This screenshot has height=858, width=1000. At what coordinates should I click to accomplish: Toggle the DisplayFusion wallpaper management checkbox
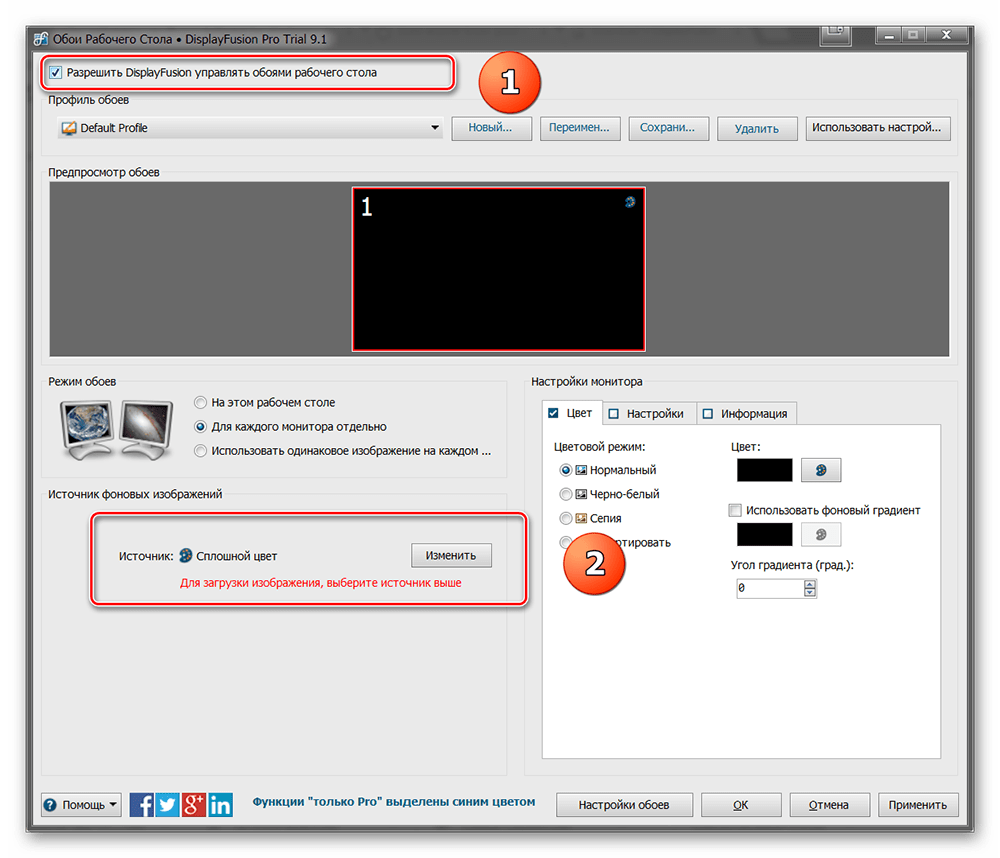[x=56, y=73]
